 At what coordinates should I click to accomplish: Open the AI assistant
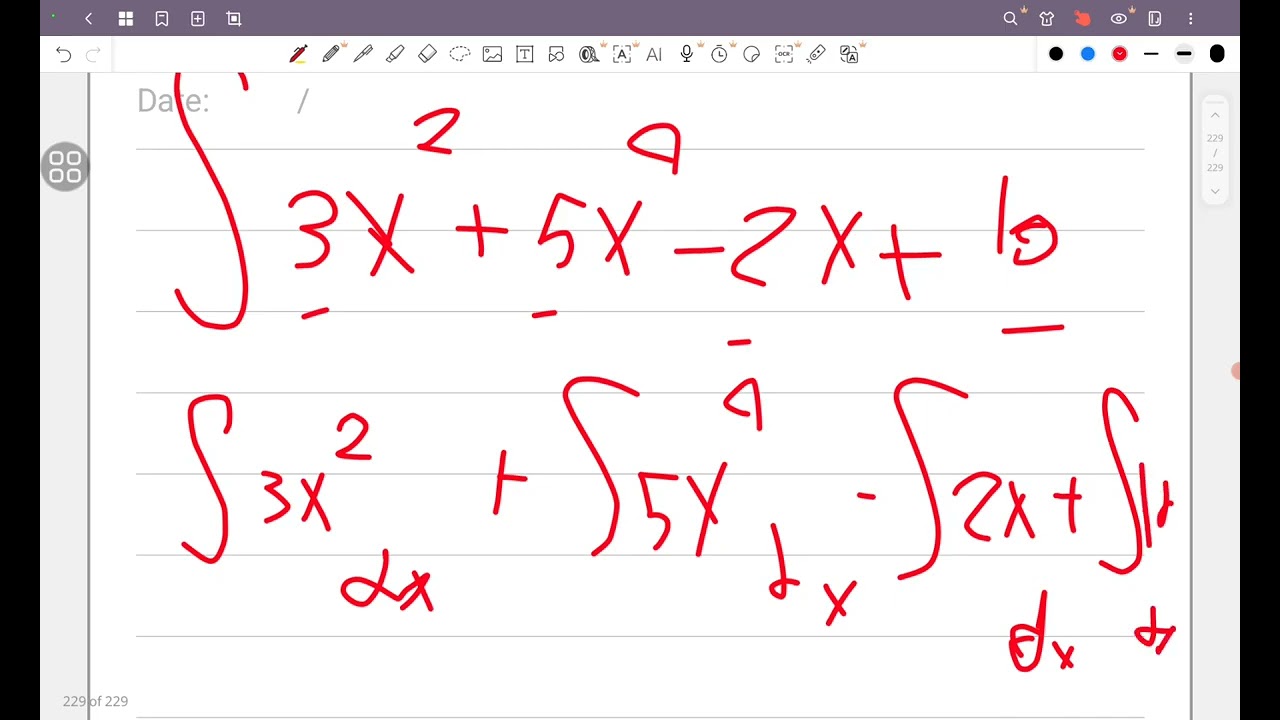click(x=654, y=55)
